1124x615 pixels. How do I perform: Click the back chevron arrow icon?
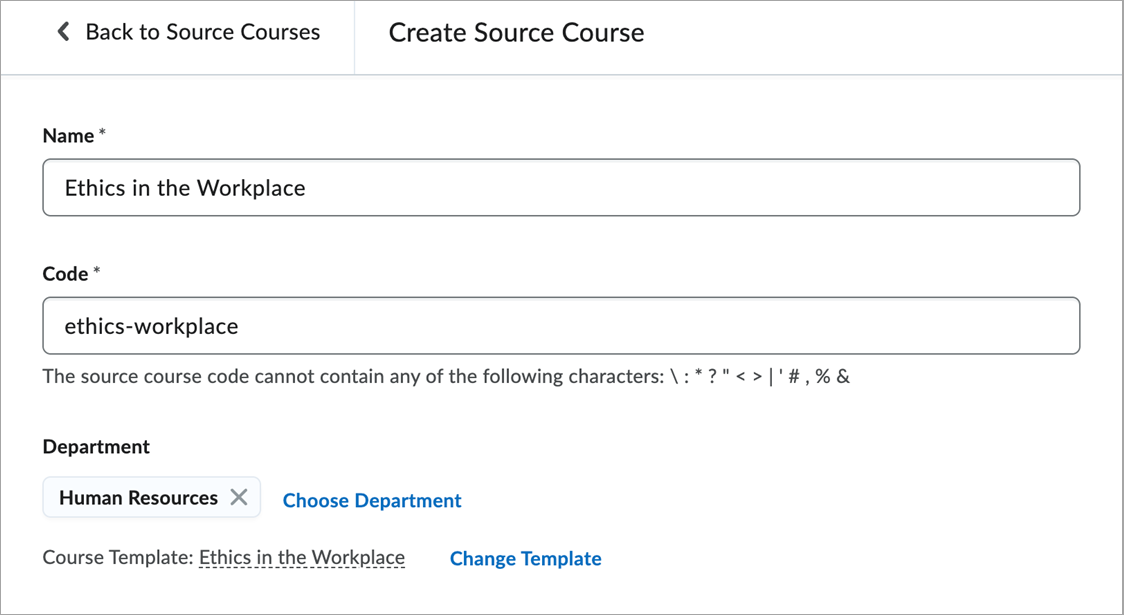(63, 32)
